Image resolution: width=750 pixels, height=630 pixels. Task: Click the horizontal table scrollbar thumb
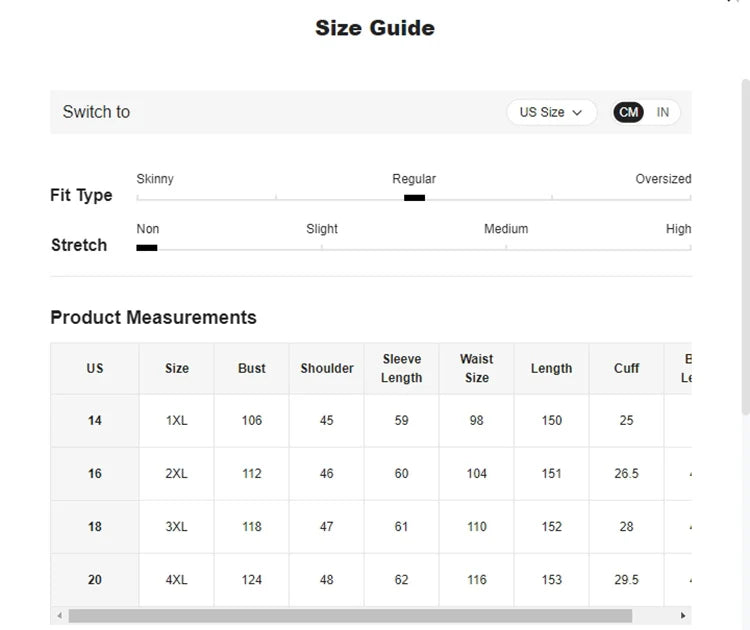click(x=350, y=616)
